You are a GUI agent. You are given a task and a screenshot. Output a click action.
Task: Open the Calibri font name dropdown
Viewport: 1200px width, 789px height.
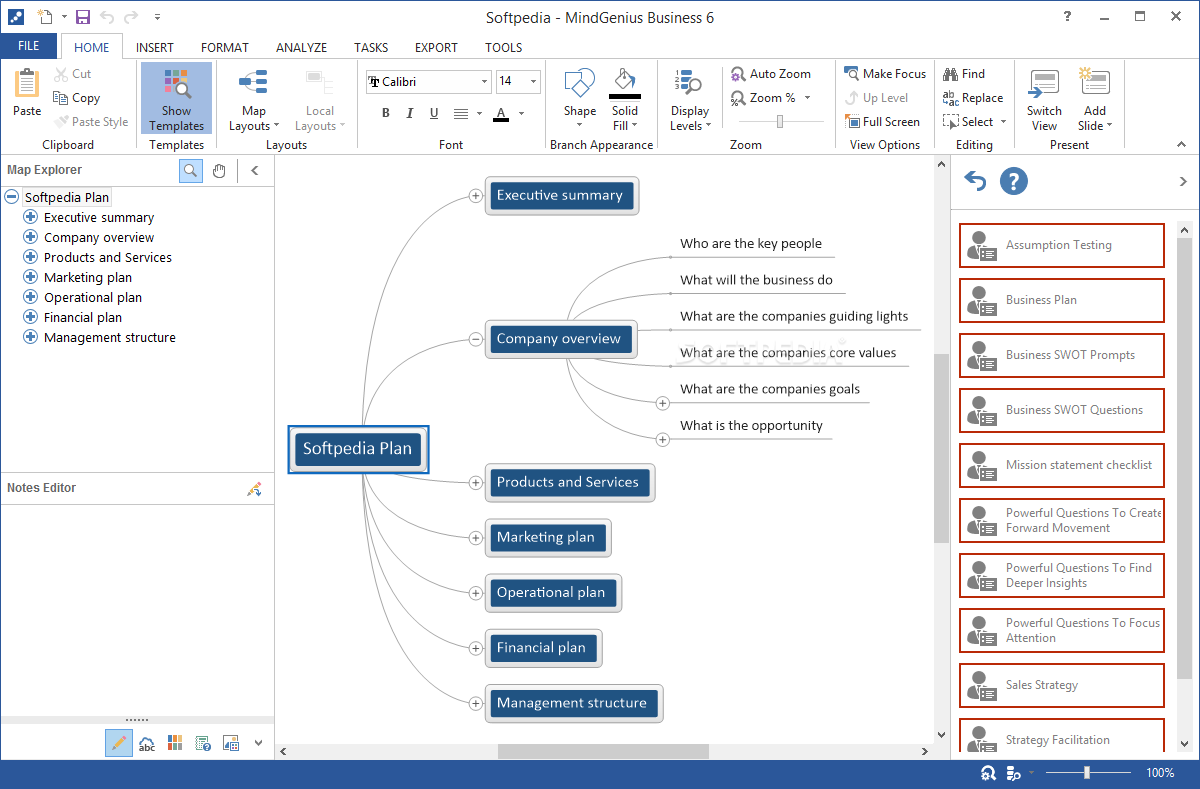pyautogui.click(x=484, y=82)
